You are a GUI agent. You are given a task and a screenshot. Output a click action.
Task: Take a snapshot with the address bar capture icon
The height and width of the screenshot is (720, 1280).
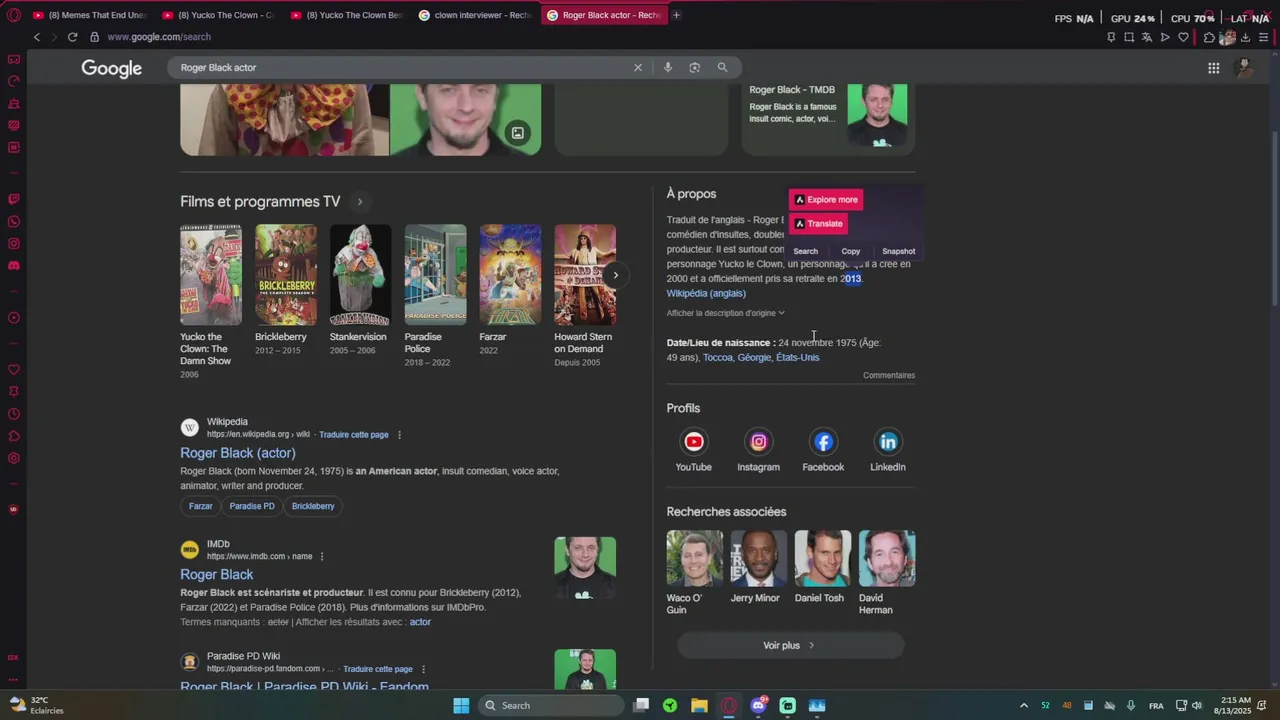pyautogui.click(x=1129, y=37)
